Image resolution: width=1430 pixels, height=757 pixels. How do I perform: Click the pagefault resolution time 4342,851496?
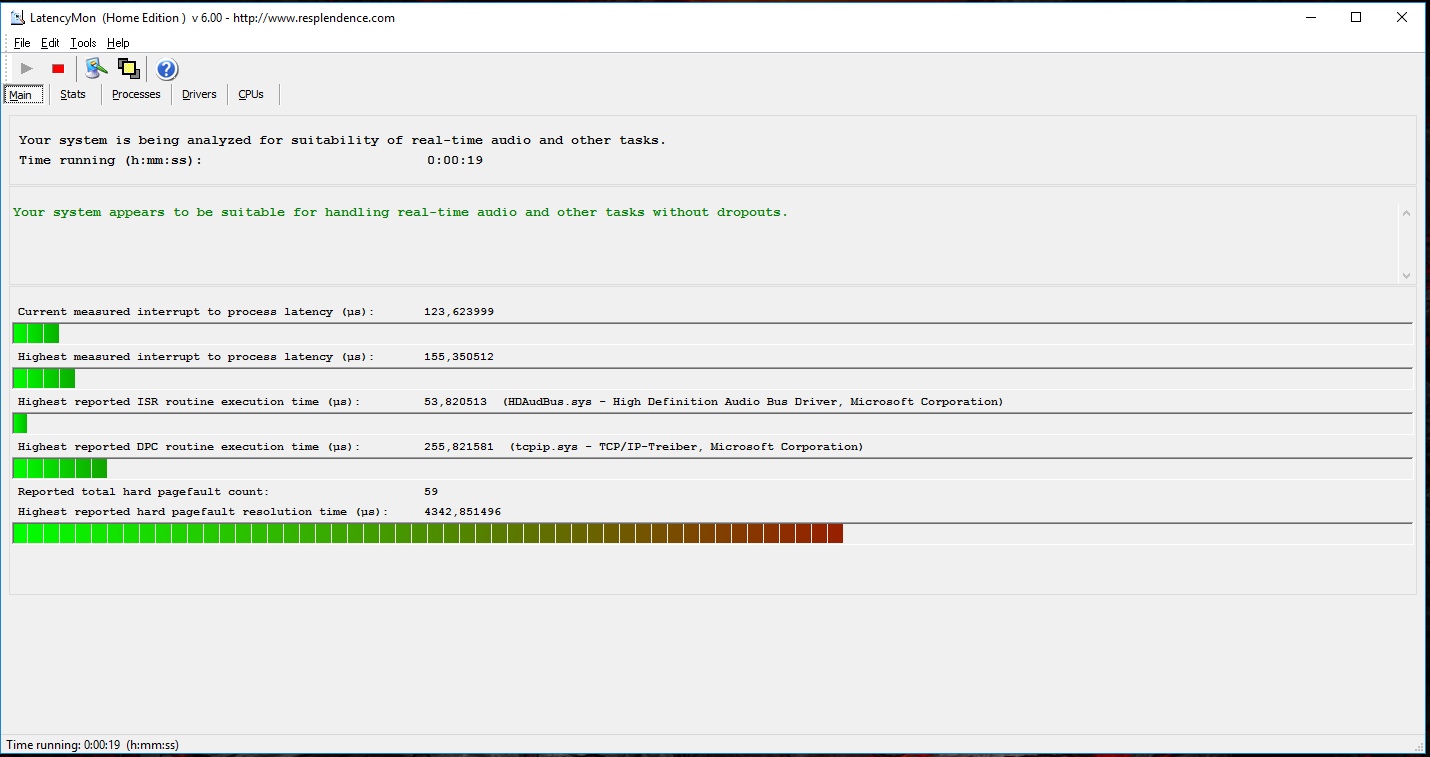463,512
